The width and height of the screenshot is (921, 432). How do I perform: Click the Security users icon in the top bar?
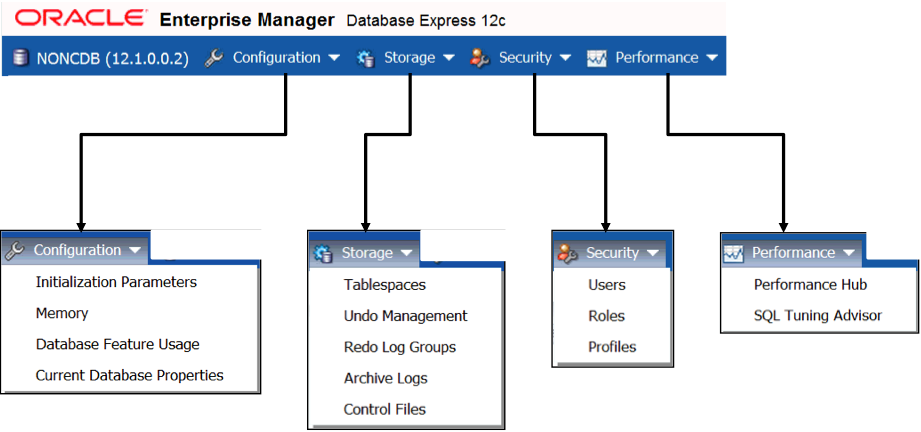point(481,58)
